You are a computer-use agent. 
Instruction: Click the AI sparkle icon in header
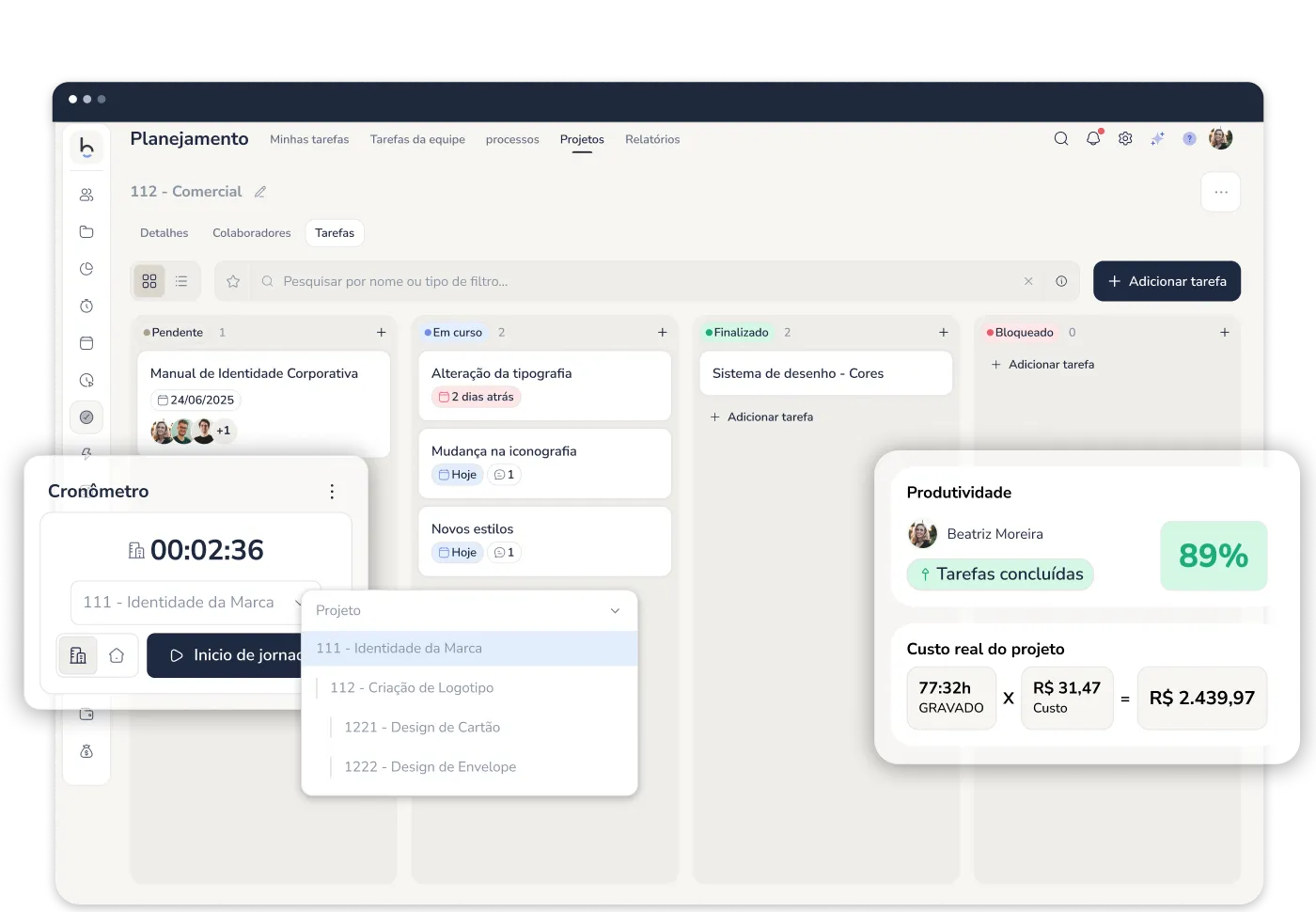coord(1157,139)
